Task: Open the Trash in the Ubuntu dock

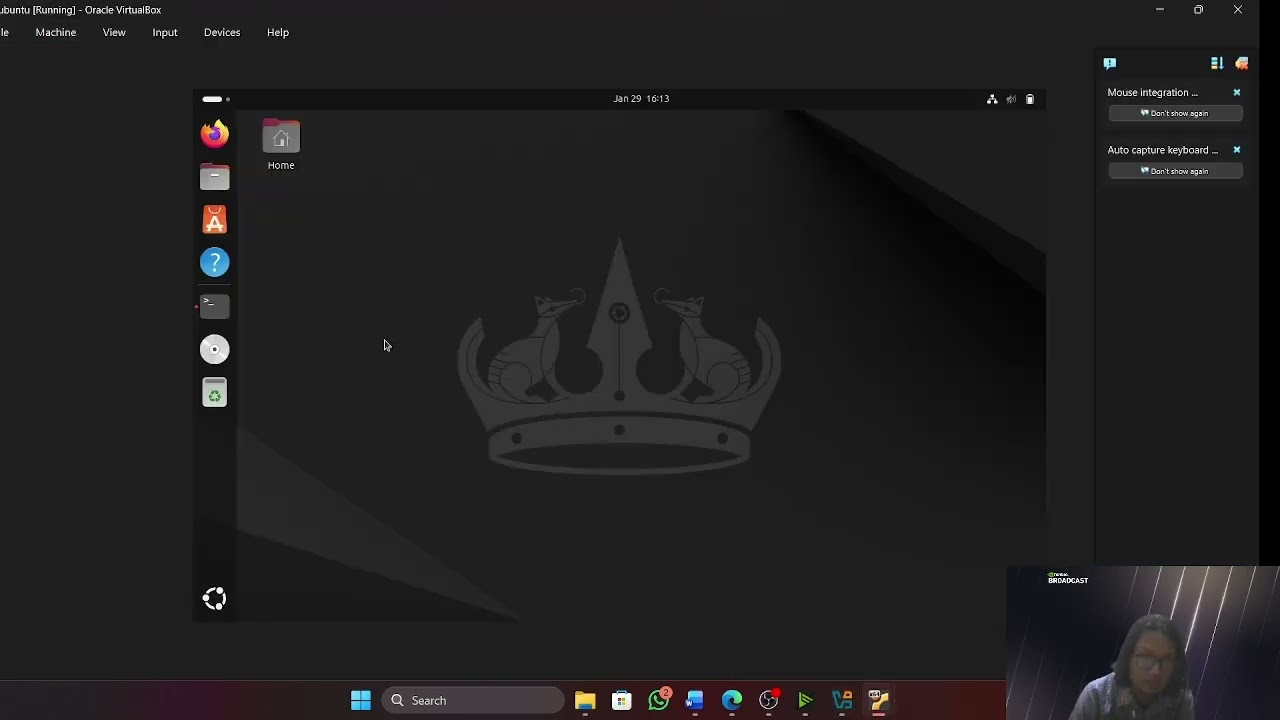Action: (x=215, y=393)
